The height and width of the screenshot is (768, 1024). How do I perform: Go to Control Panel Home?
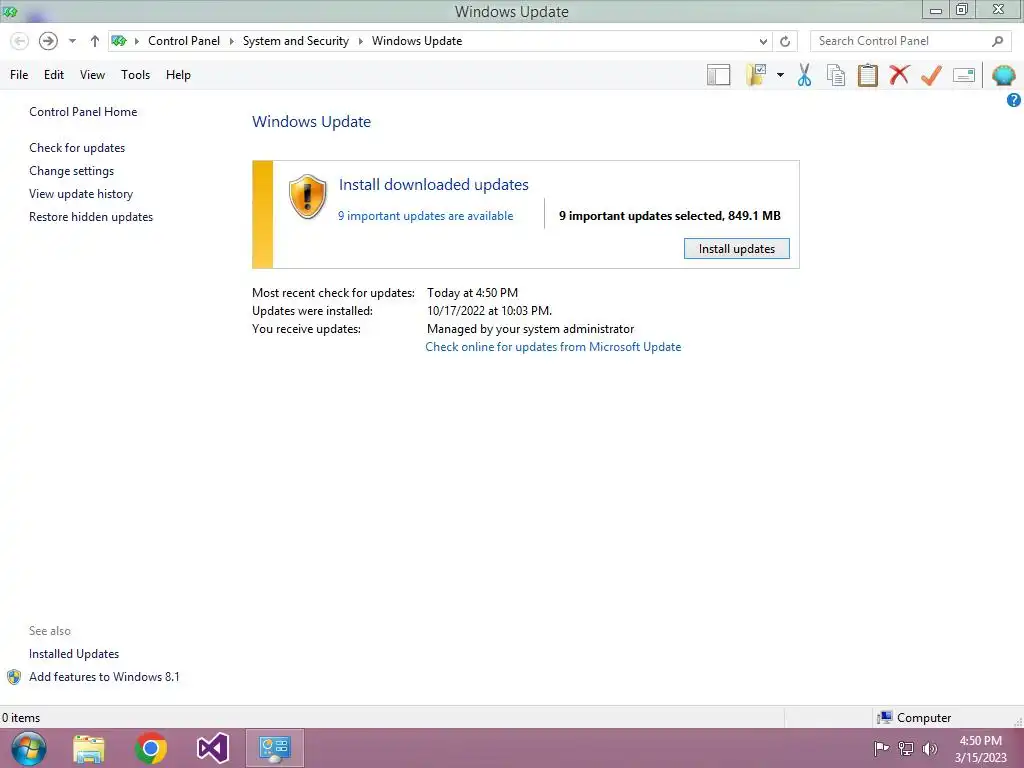pyautogui.click(x=83, y=112)
